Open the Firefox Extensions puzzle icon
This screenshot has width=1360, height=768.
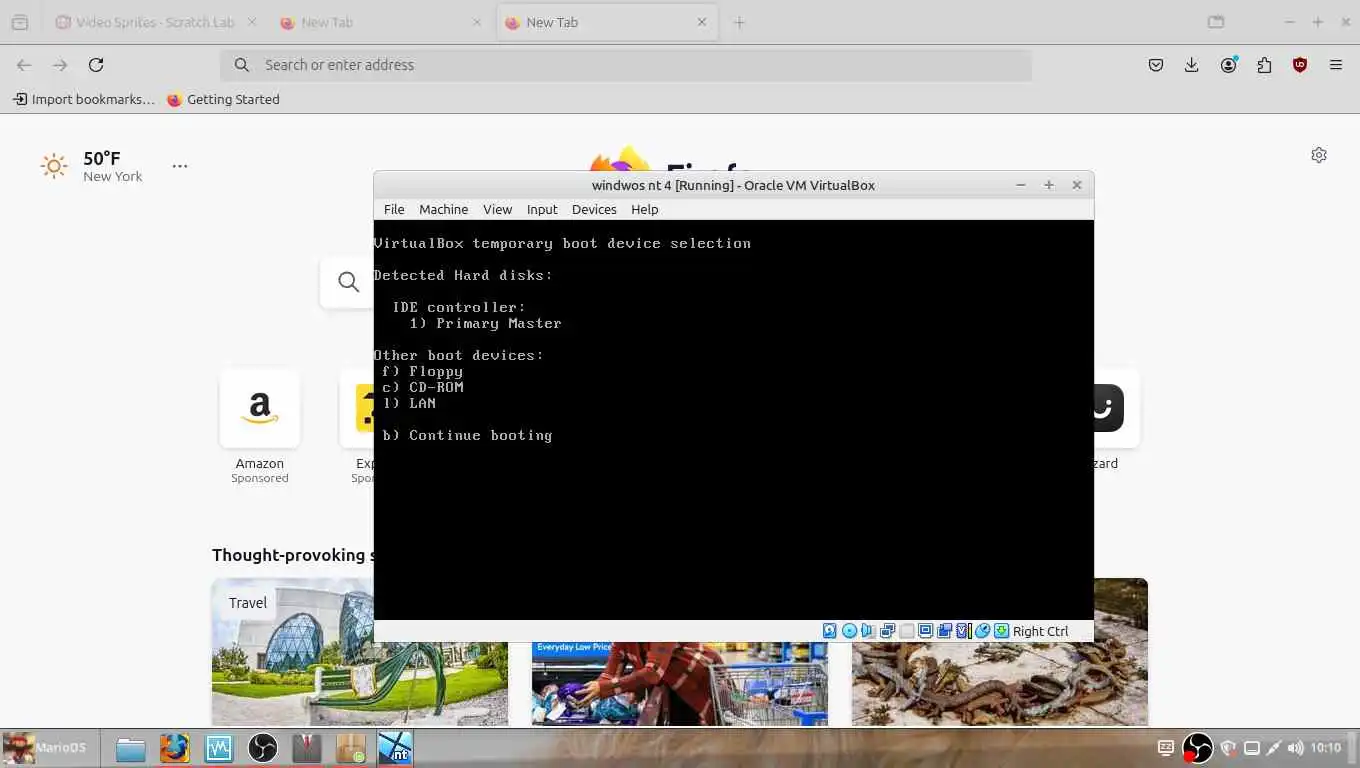point(1264,65)
